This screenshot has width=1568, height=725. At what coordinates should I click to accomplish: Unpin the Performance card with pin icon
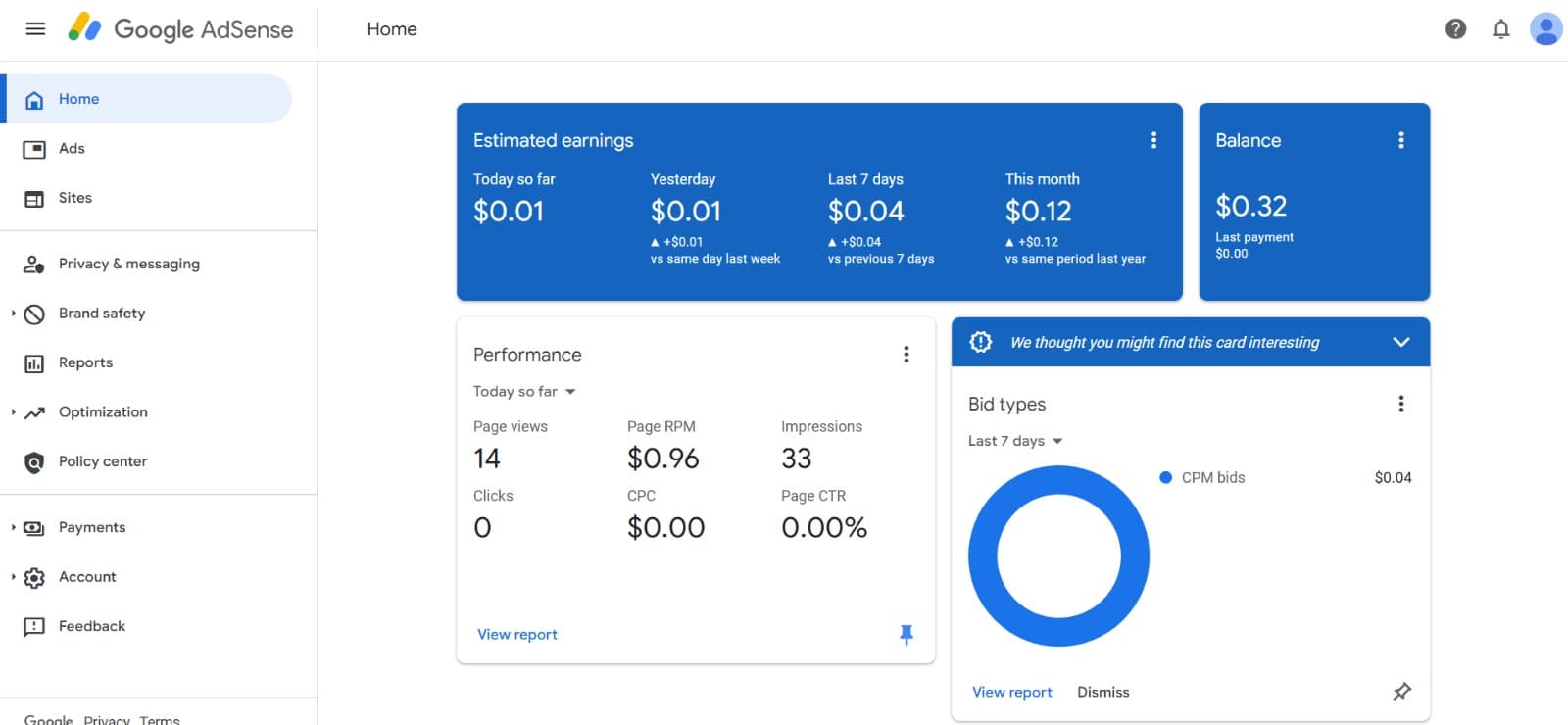point(906,635)
